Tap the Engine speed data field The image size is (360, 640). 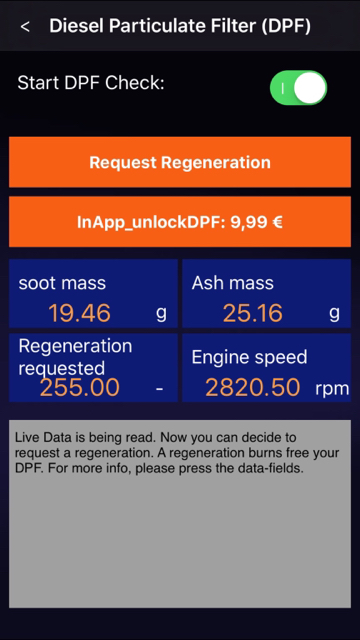[267, 368]
